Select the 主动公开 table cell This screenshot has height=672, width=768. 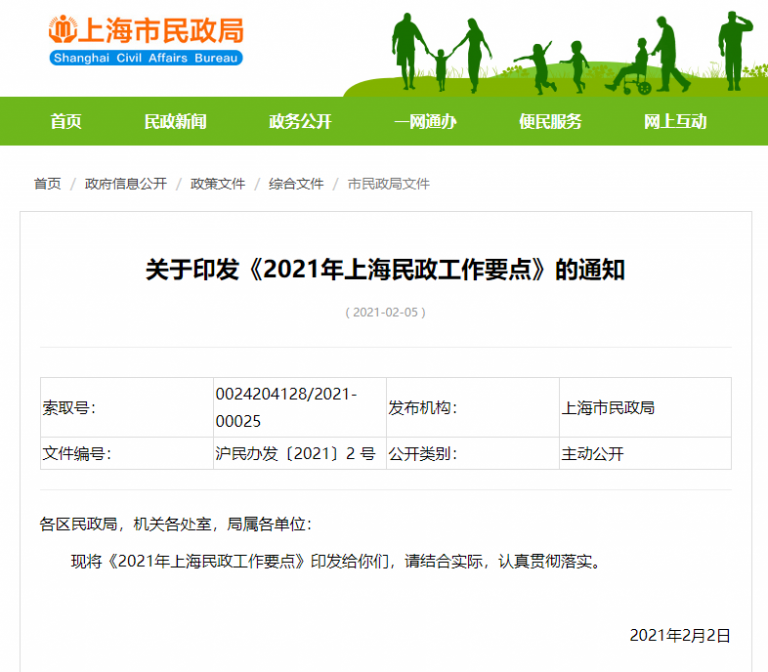(x=646, y=454)
